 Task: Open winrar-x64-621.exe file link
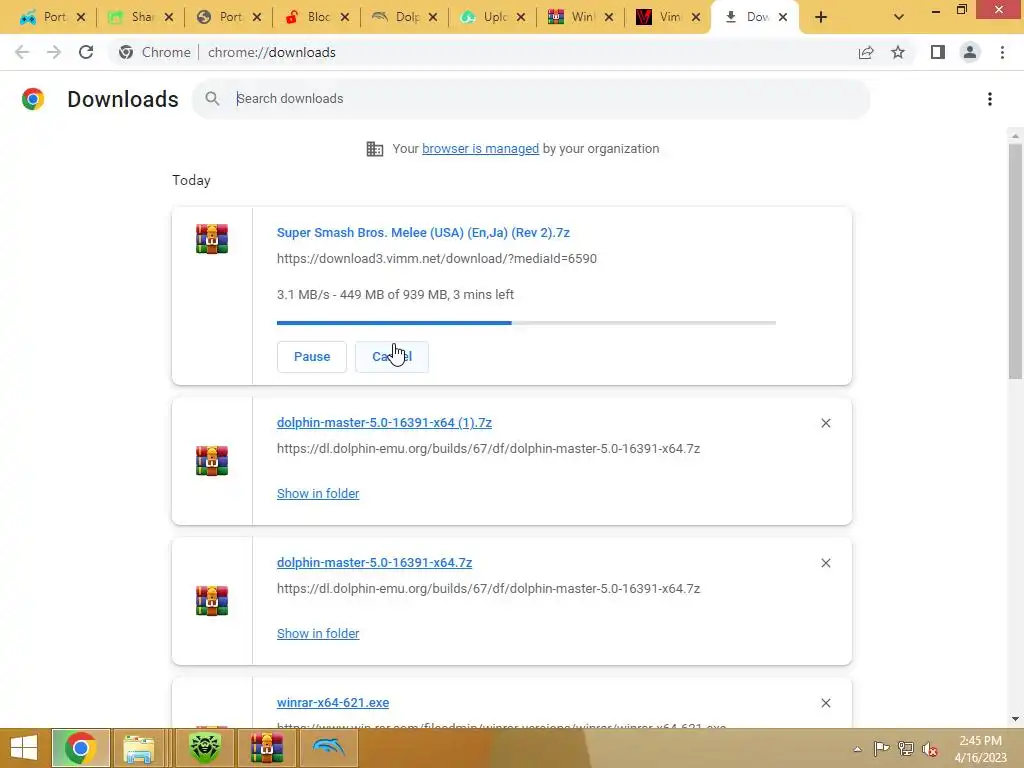pyautogui.click(x=333, y=703)
